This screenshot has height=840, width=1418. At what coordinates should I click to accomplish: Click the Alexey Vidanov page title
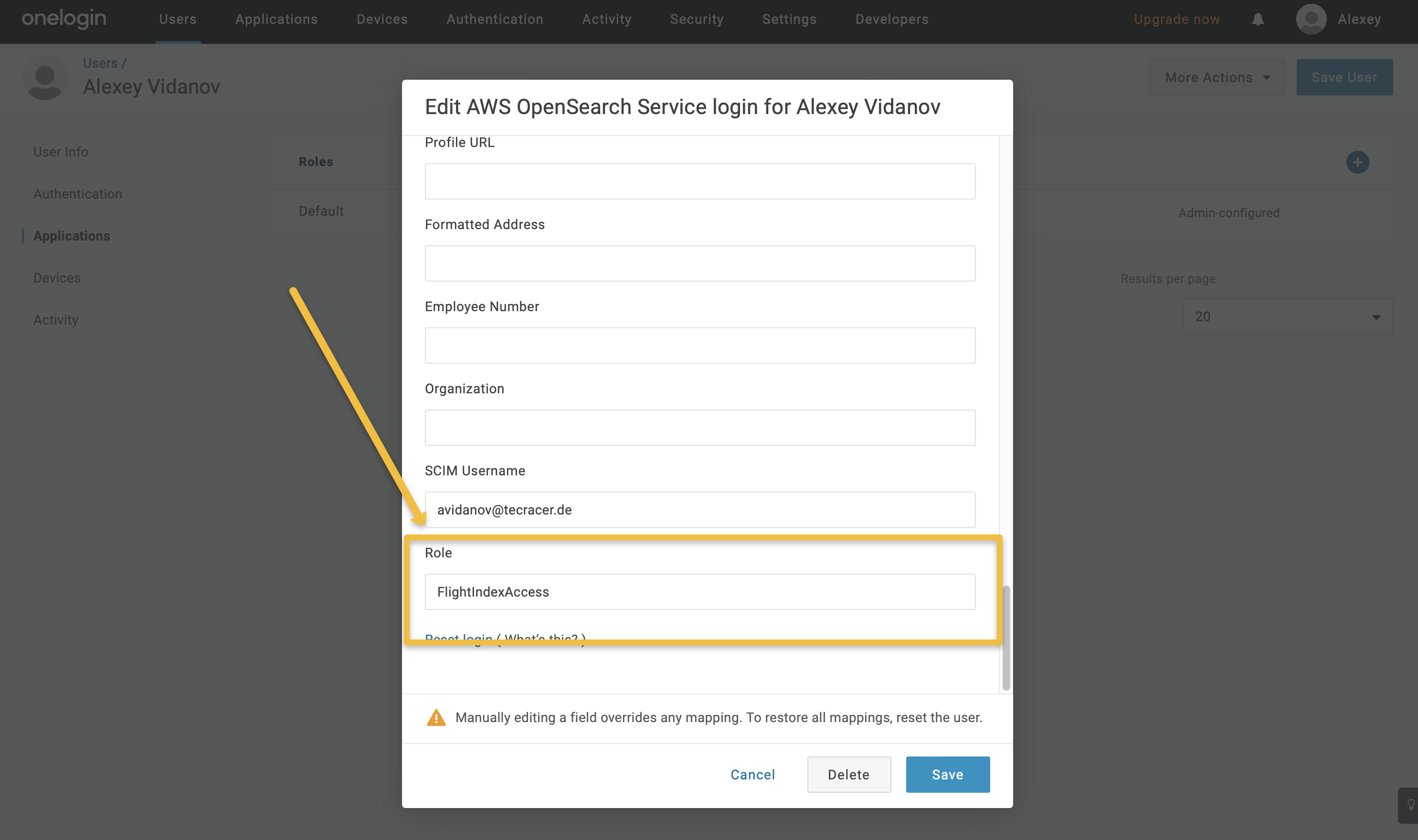click(151, 86)
